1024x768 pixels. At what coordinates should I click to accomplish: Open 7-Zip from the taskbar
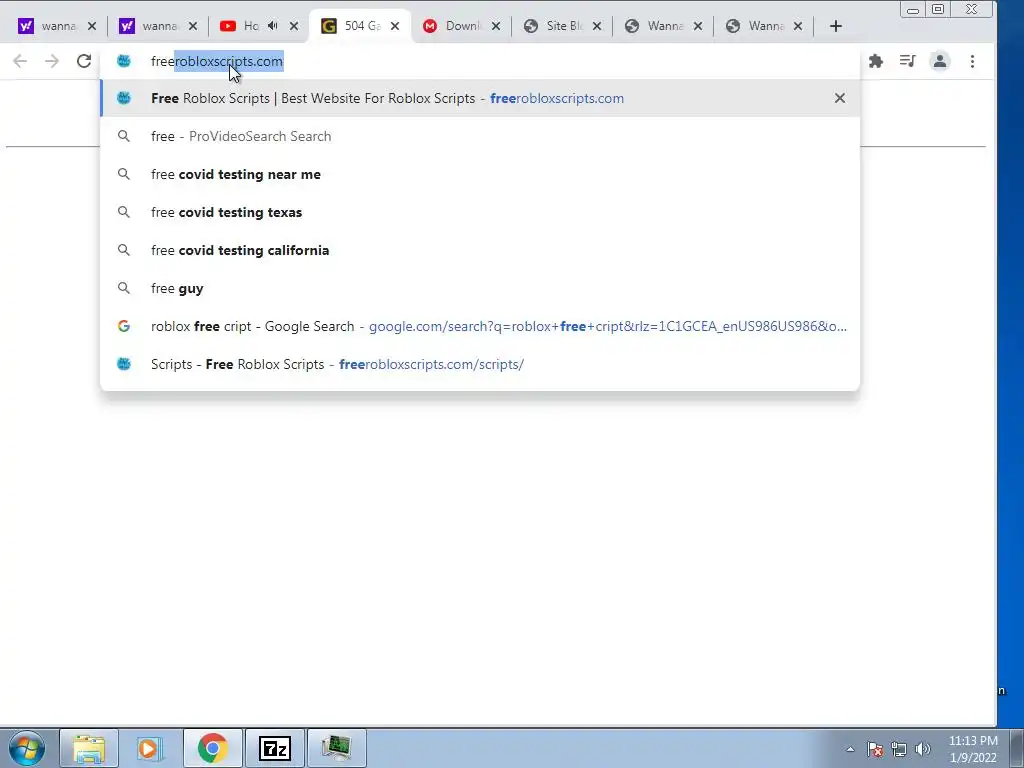click(274, 748)
